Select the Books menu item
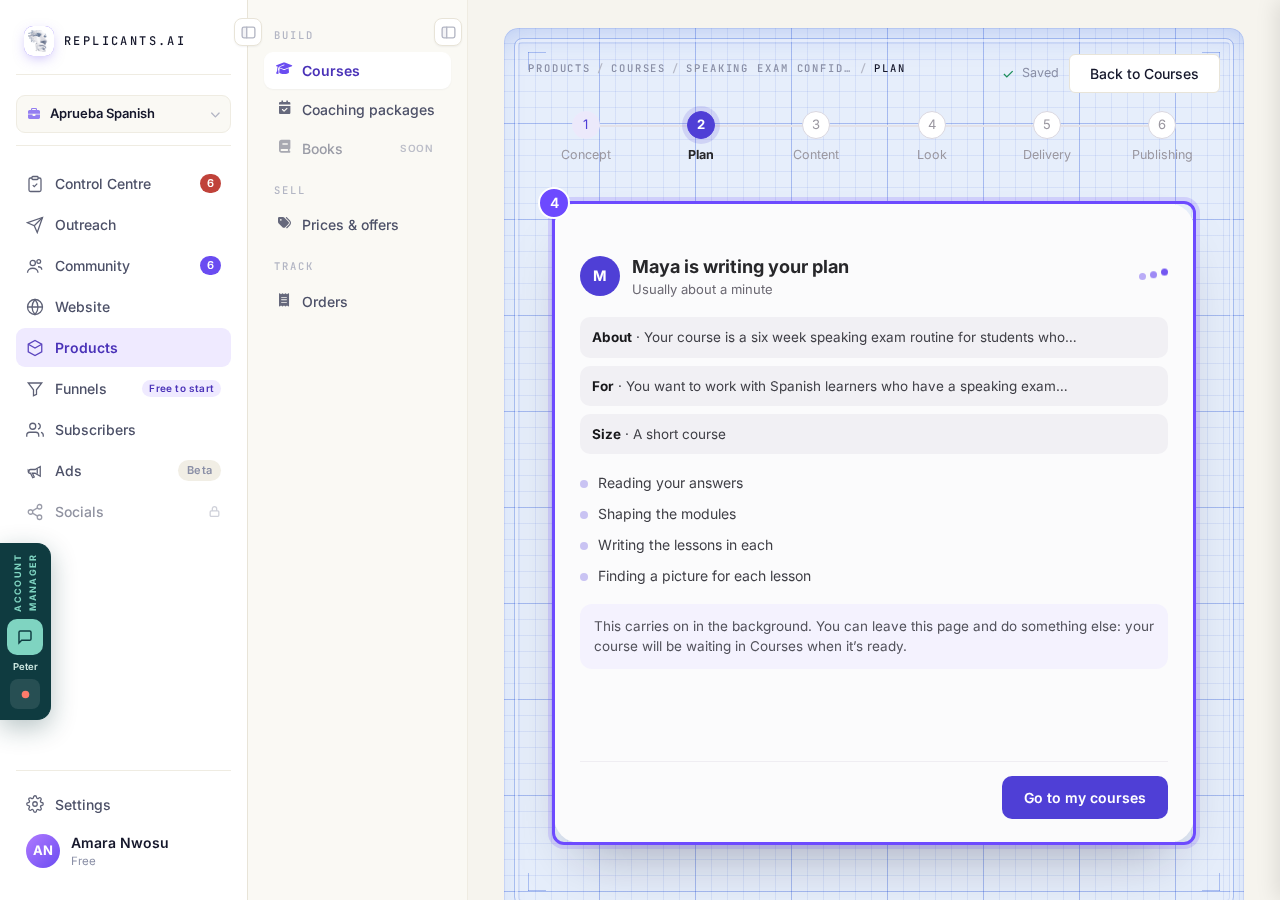Image resolution: width=1280 pixels, height=900 pixels. 357,149
